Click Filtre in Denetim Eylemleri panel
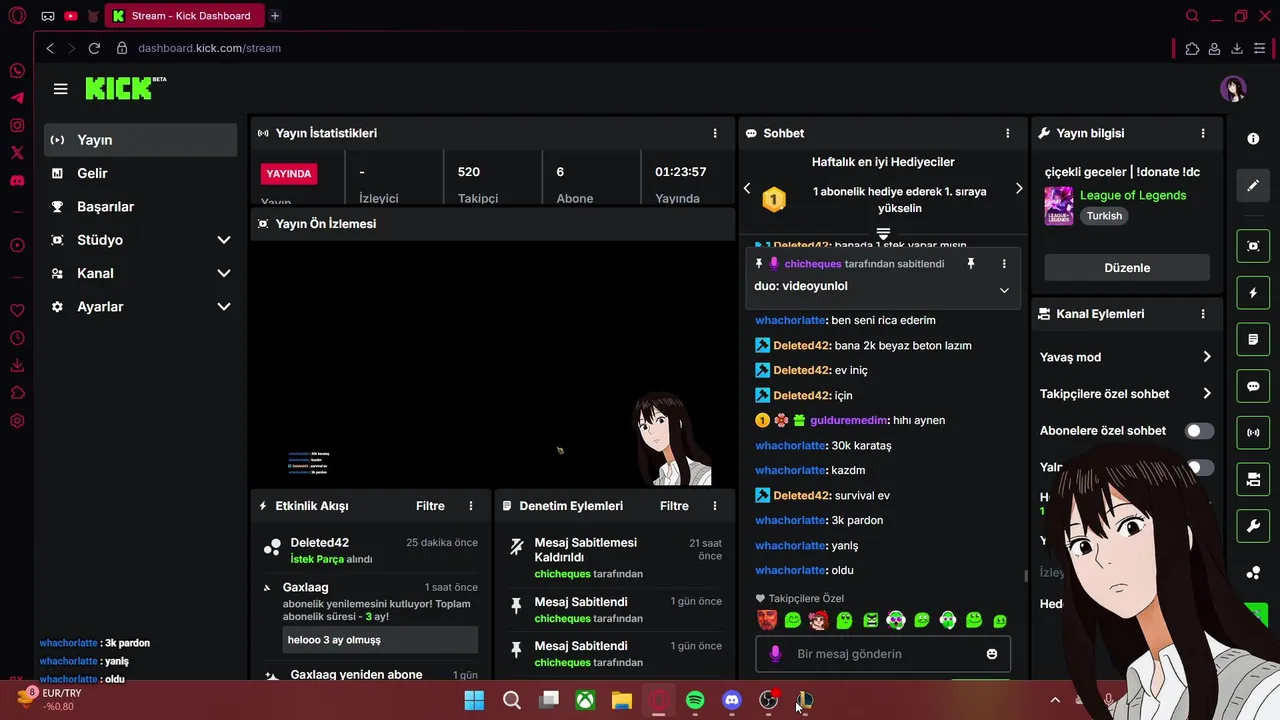 pos(674,506)
